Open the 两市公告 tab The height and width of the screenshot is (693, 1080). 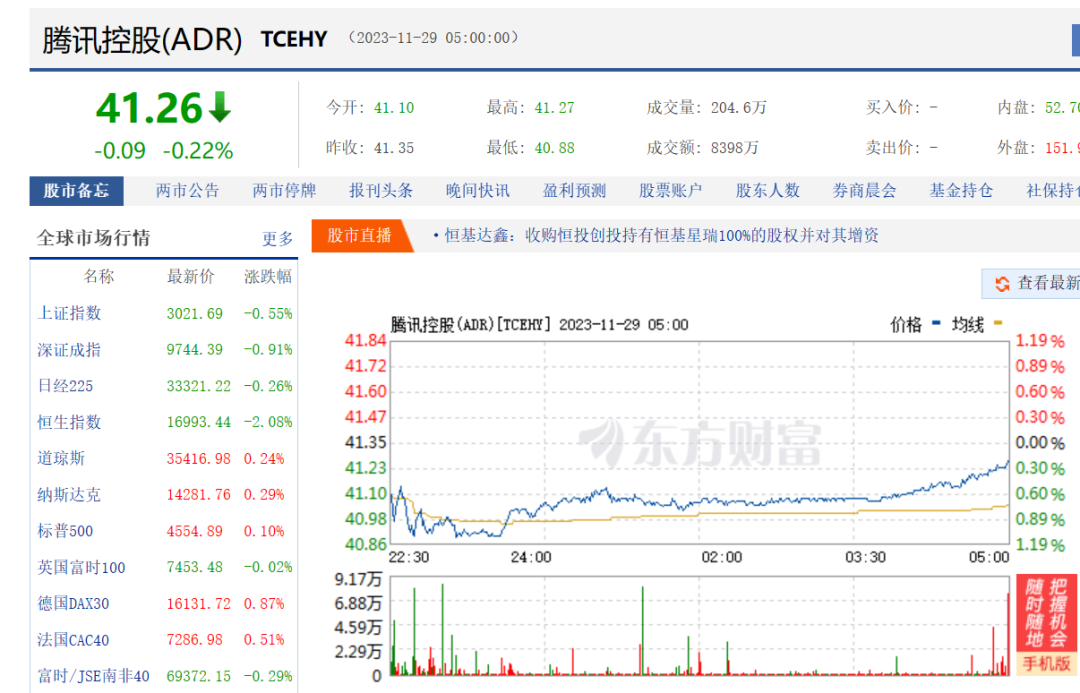(187, 191)
